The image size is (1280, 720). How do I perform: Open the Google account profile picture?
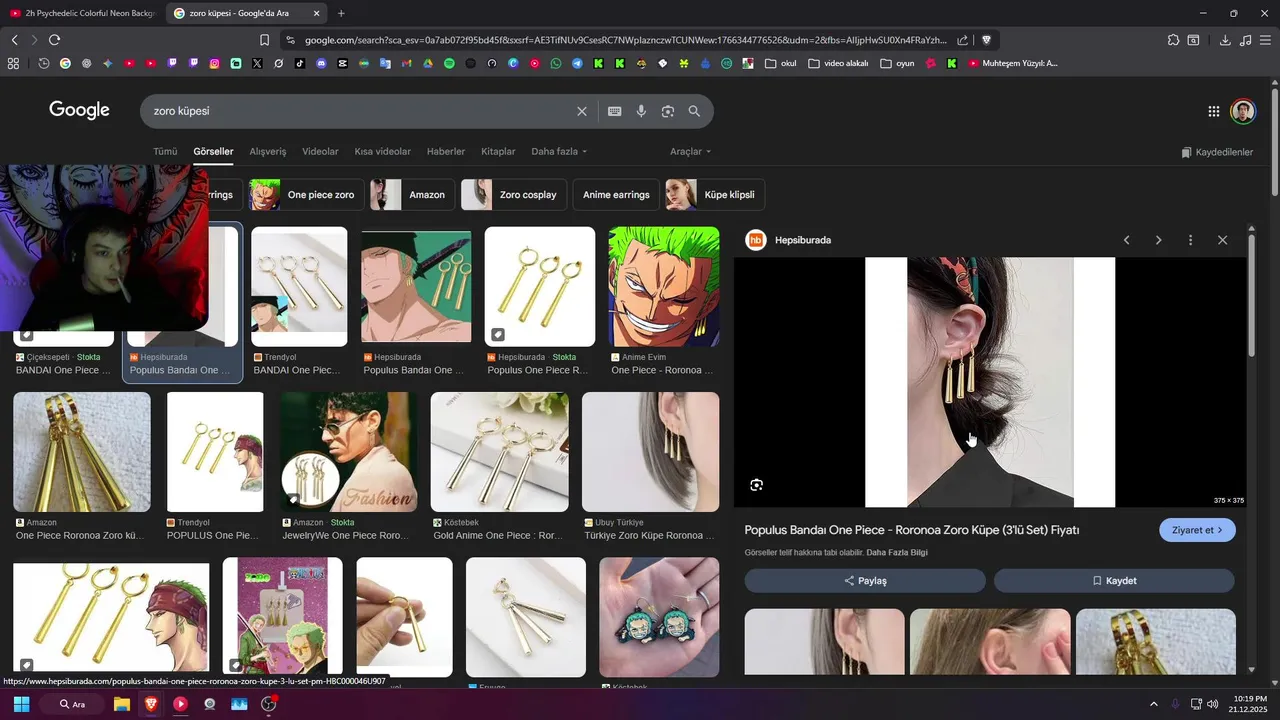point(1243,111)
